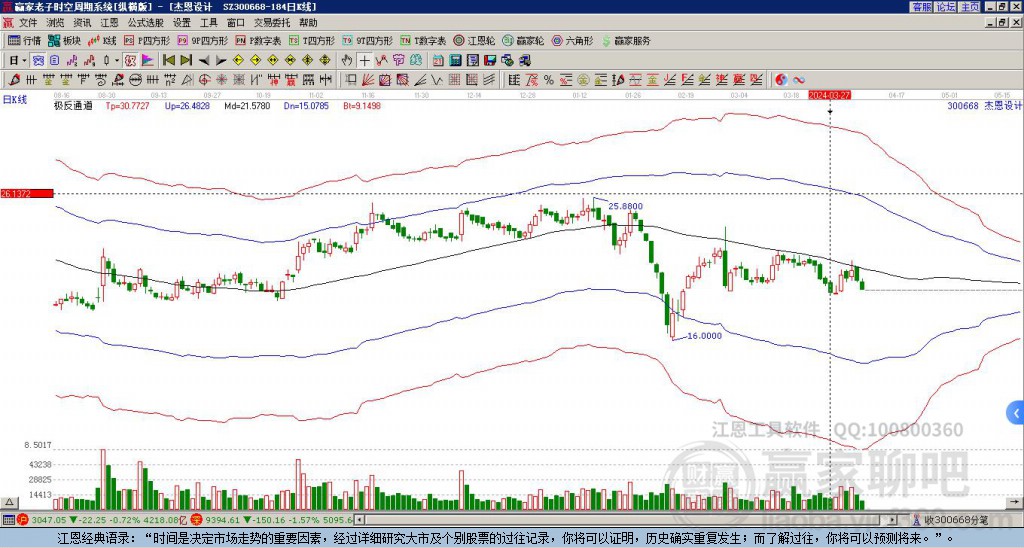This screenshot has width=1024, height=548.
Task: Select the percent % drawing tool
Action: [549, 80]
